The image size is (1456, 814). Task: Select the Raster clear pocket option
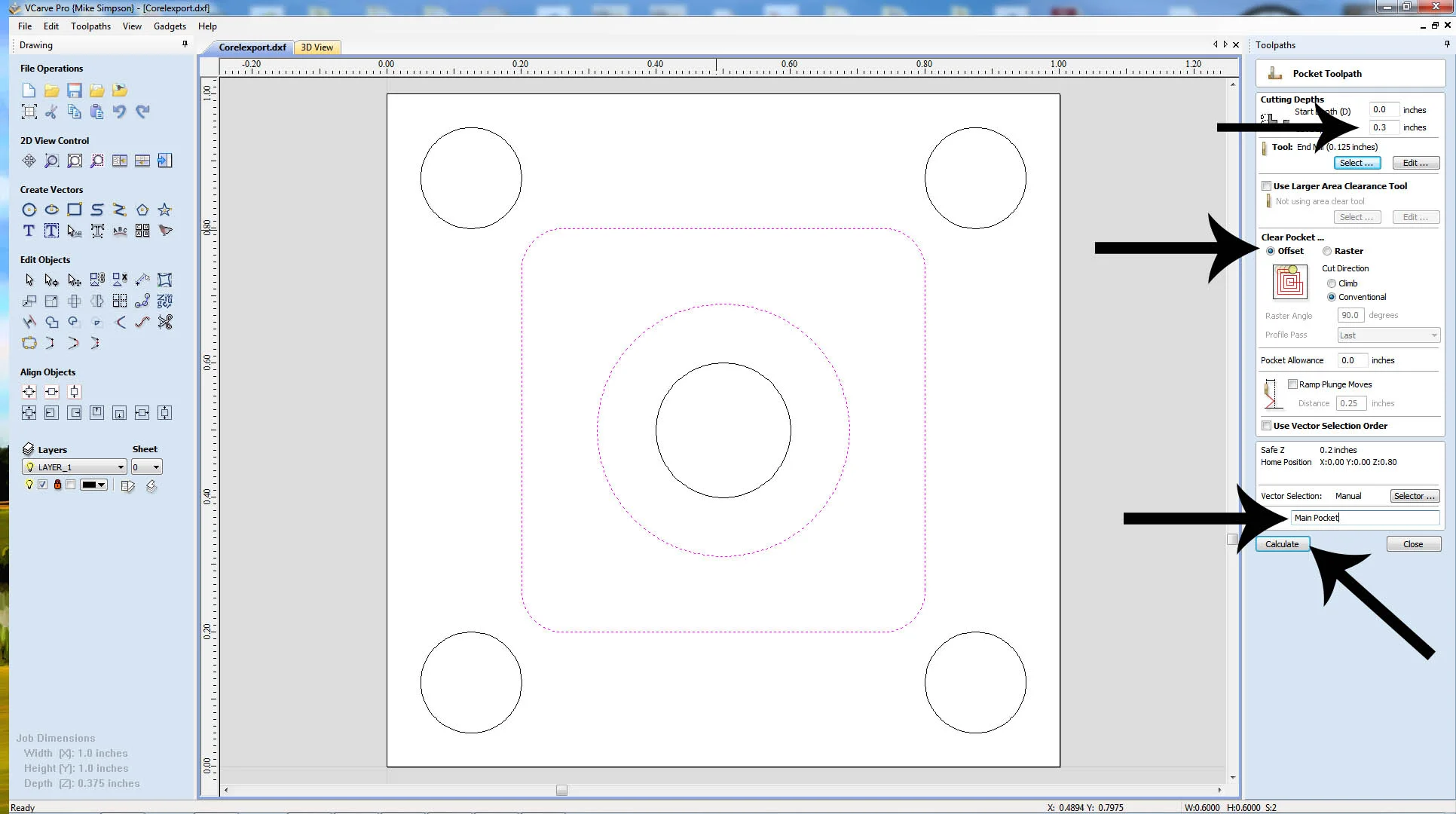click(1327, 251)
